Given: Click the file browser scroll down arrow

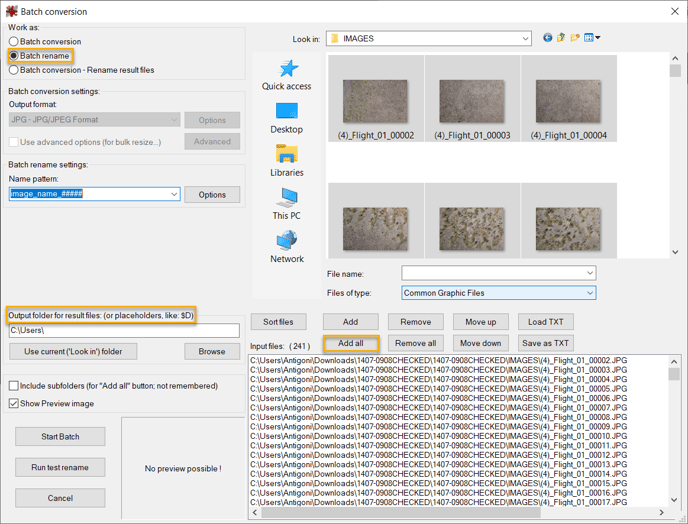Looking at the screenshot, I should [675, 252].
